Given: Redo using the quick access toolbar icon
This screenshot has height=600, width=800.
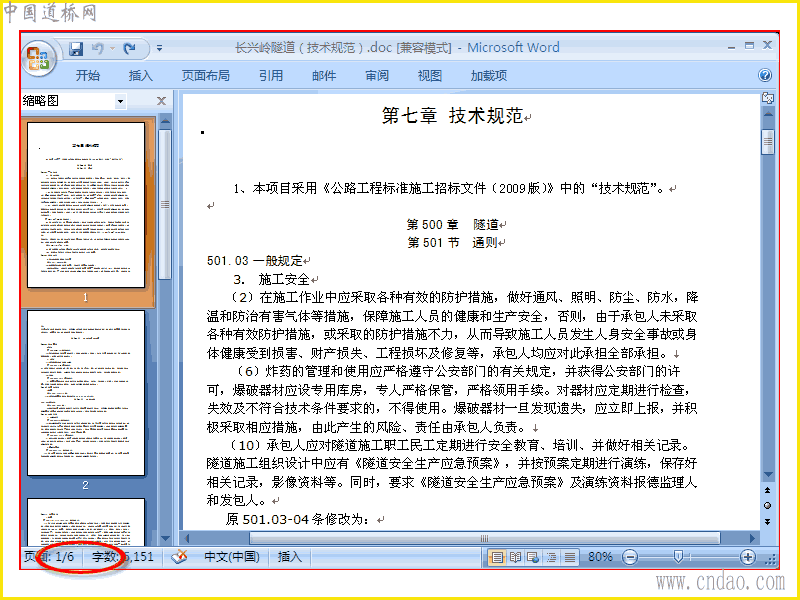Looking at the screenshot, I should (130, 48).
